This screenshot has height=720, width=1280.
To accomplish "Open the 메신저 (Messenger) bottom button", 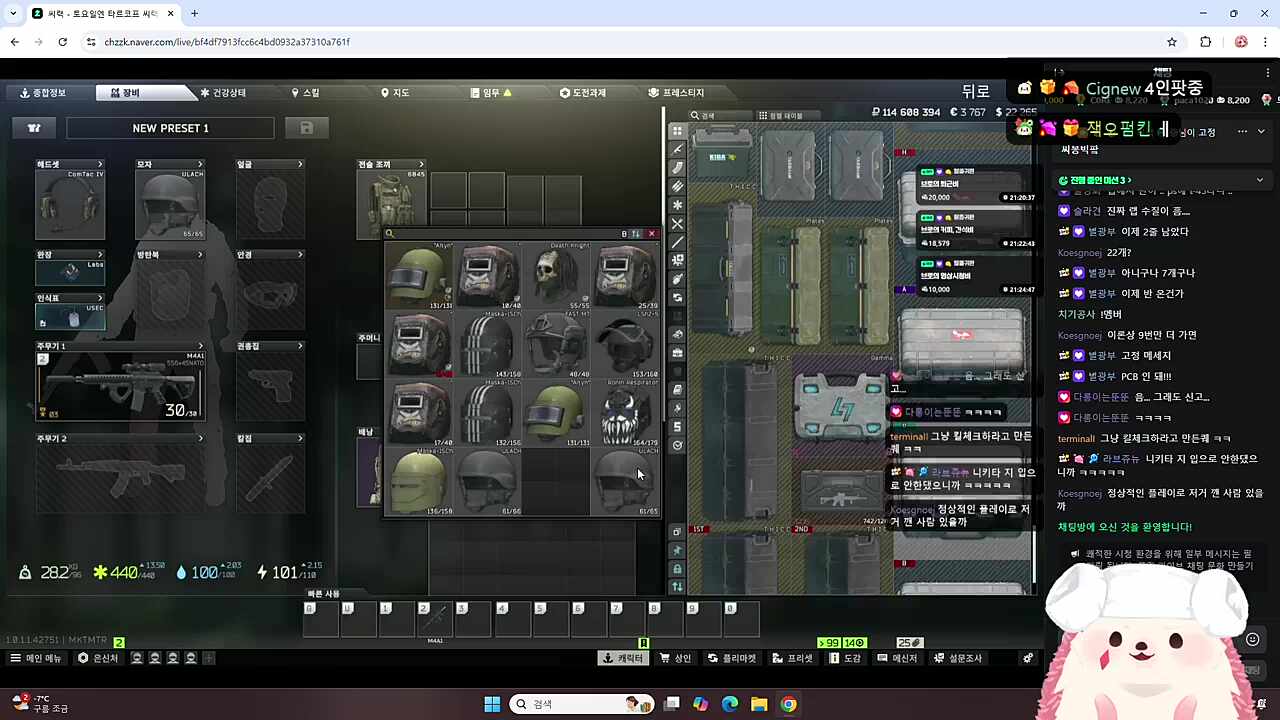I will (x=897, y=658).
